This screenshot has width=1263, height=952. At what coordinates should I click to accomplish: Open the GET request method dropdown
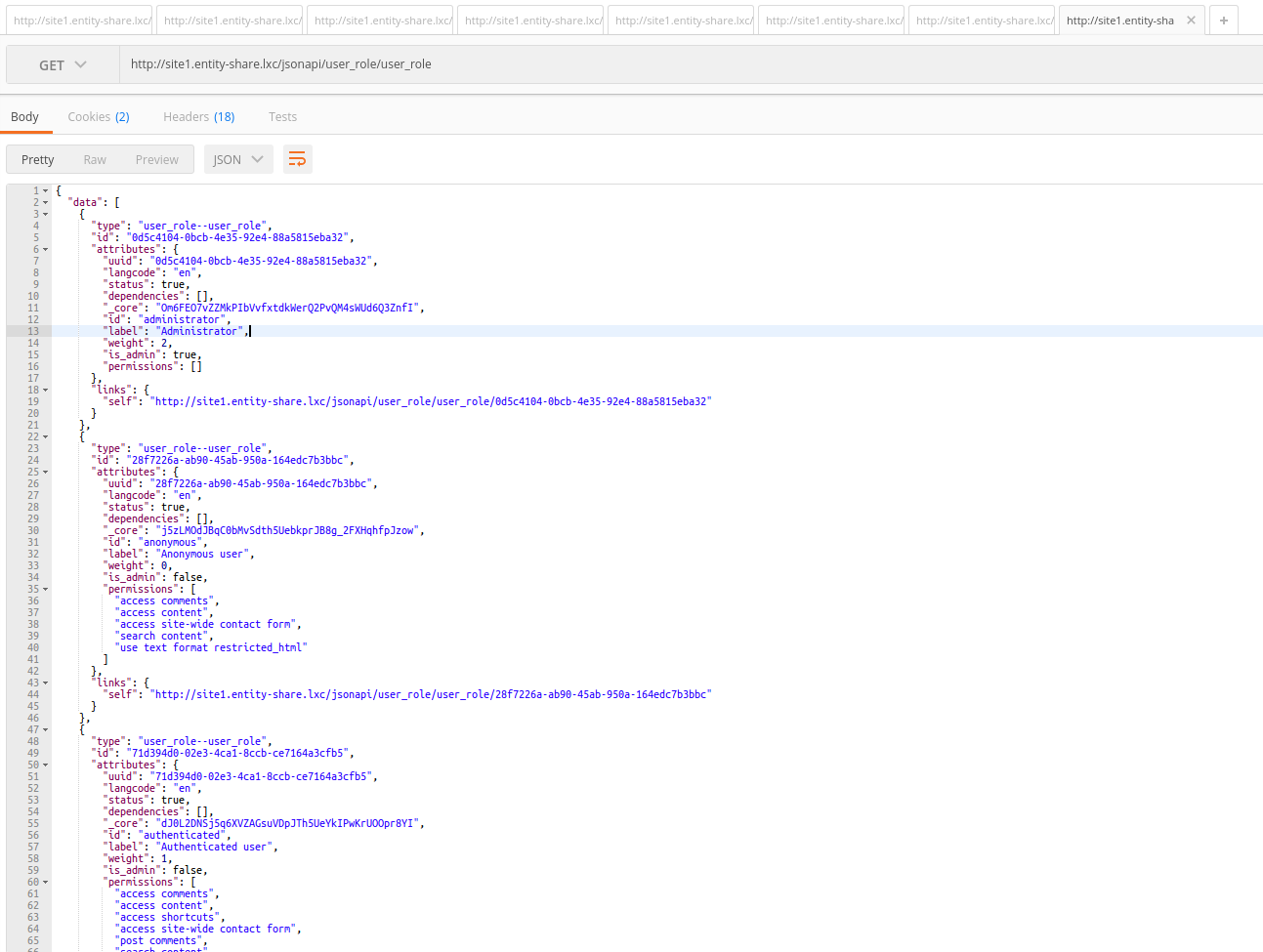click(x=61, y=63)
